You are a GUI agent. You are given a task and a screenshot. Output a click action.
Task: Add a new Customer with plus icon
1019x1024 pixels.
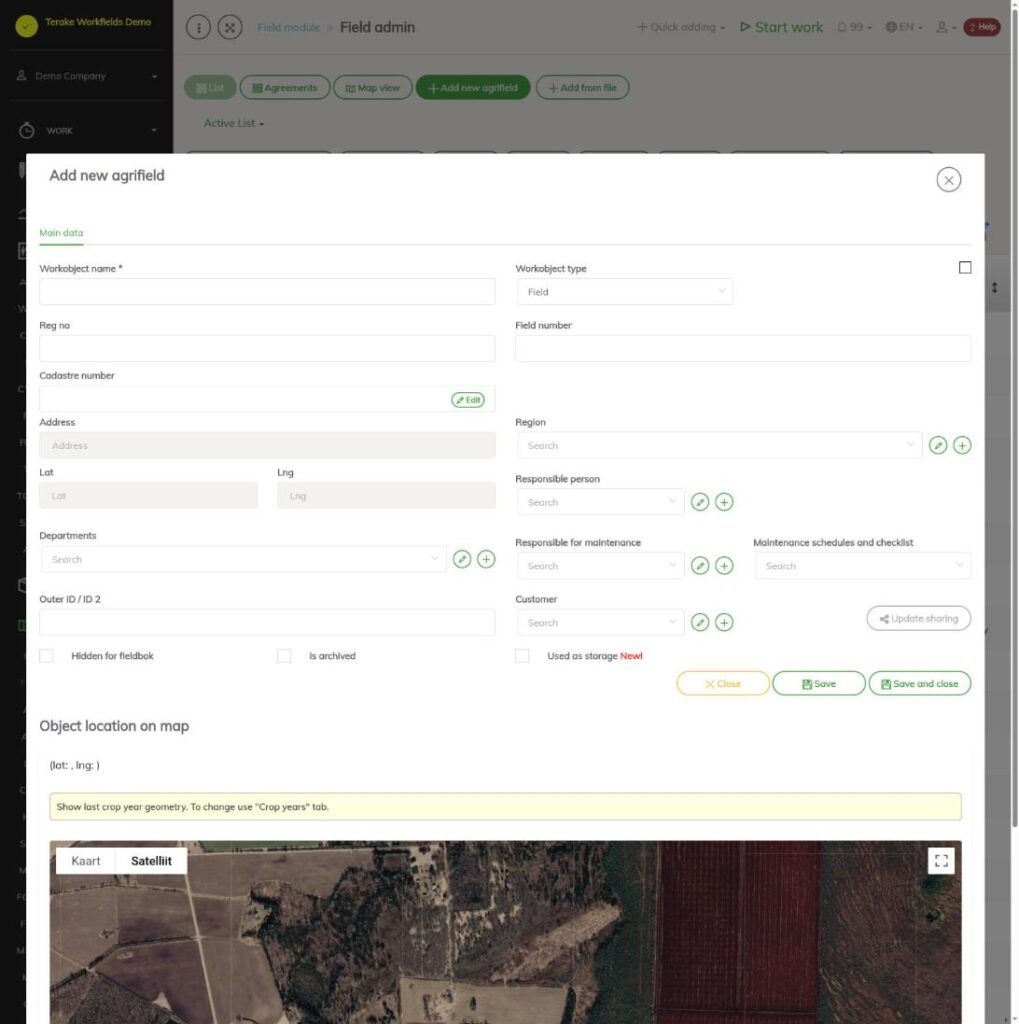(724, 622)
